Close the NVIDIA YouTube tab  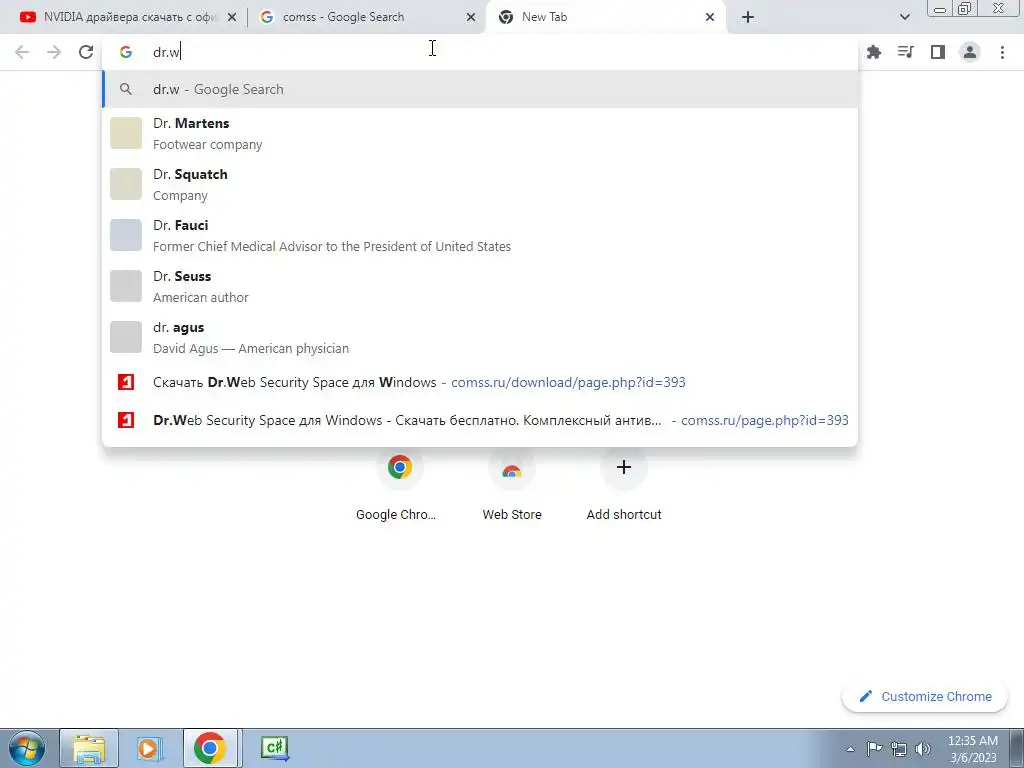coord(232,18)
